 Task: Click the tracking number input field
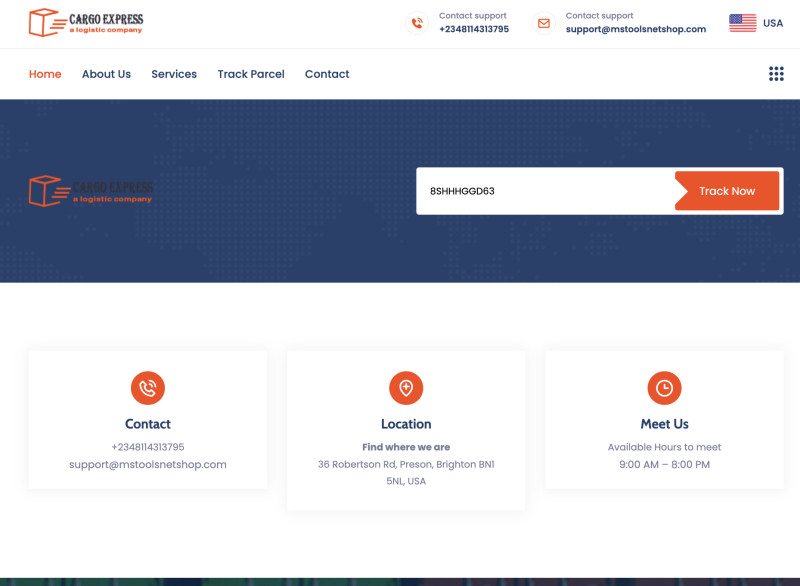pos(545,191)
